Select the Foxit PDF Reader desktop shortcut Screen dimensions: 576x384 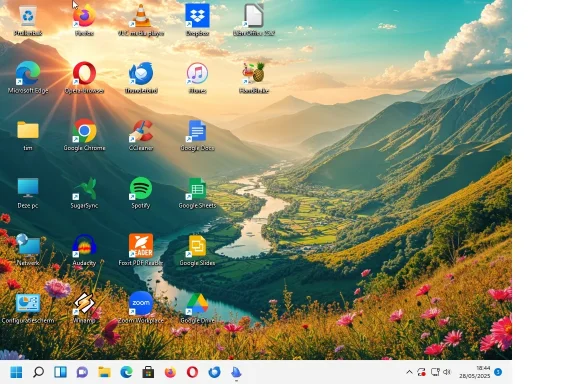141,250
